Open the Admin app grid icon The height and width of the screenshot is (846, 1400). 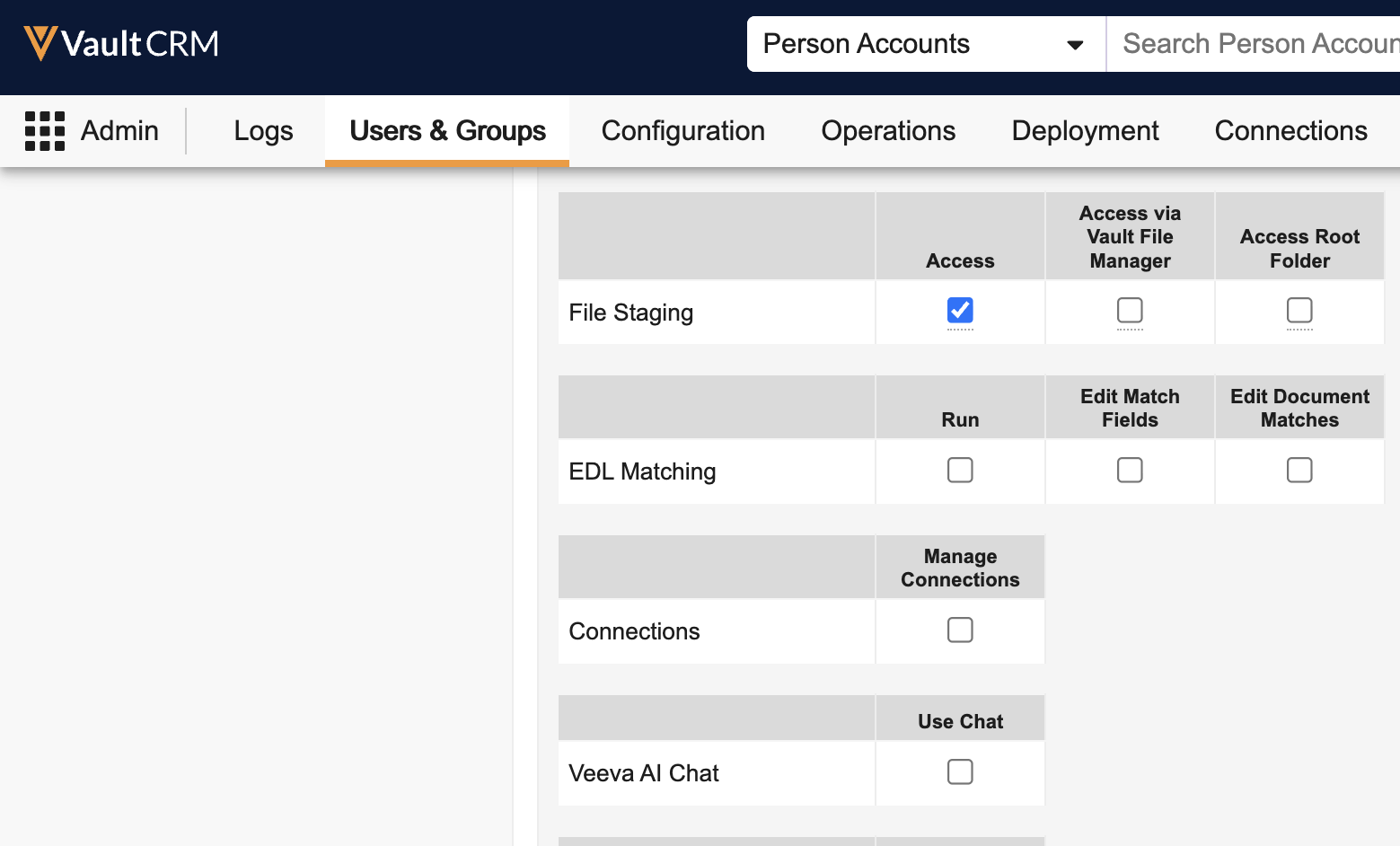coord(45,131)
